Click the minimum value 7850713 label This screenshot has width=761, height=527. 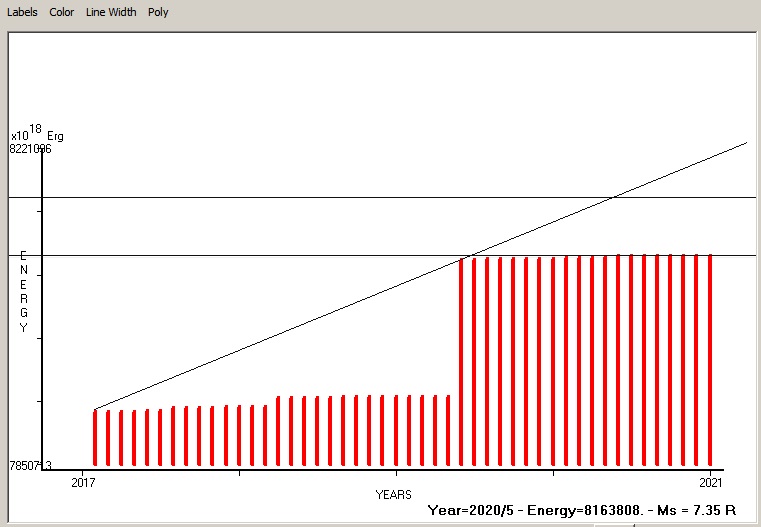click(x=30, y=466)
